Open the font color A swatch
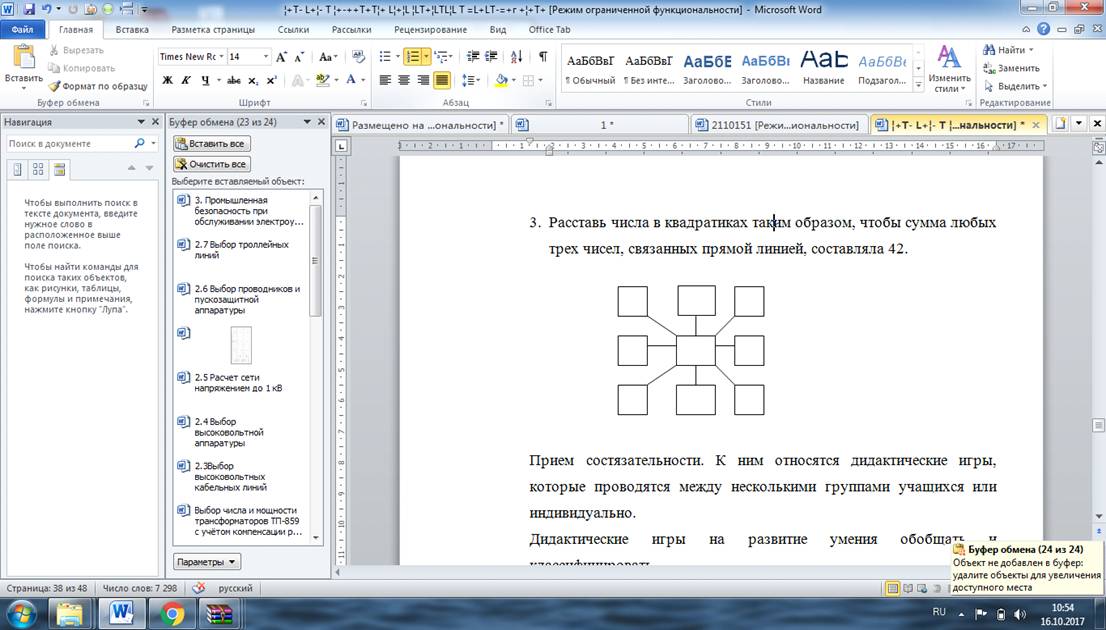This screenshot has height=630, width=1106. [351, 80]
